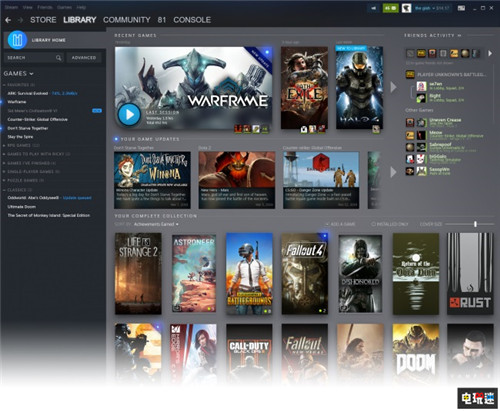Open Right's friend avatar
Image resolution: width=500 pixels, height=411 pixels.
click(421, 98)
